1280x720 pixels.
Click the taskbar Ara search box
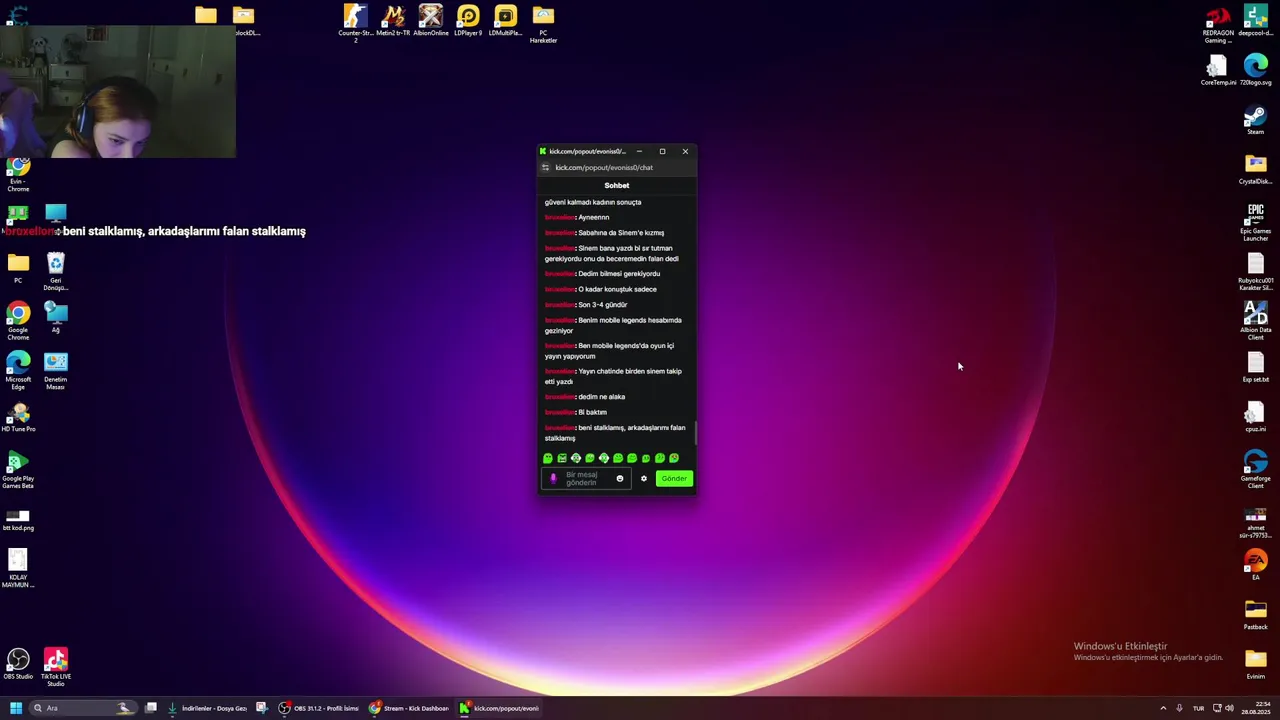click(x=85, y=708)
